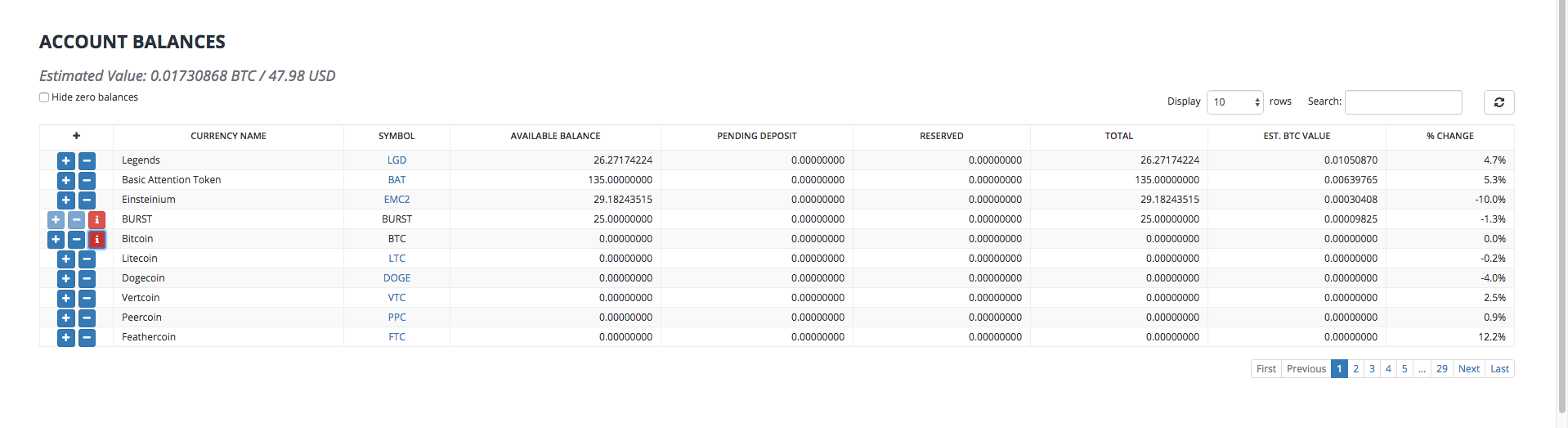This screenshot has height=428, width=1568.
Task: Click the withdraw minus icon for Feathercoin
Action: (87, 338)
